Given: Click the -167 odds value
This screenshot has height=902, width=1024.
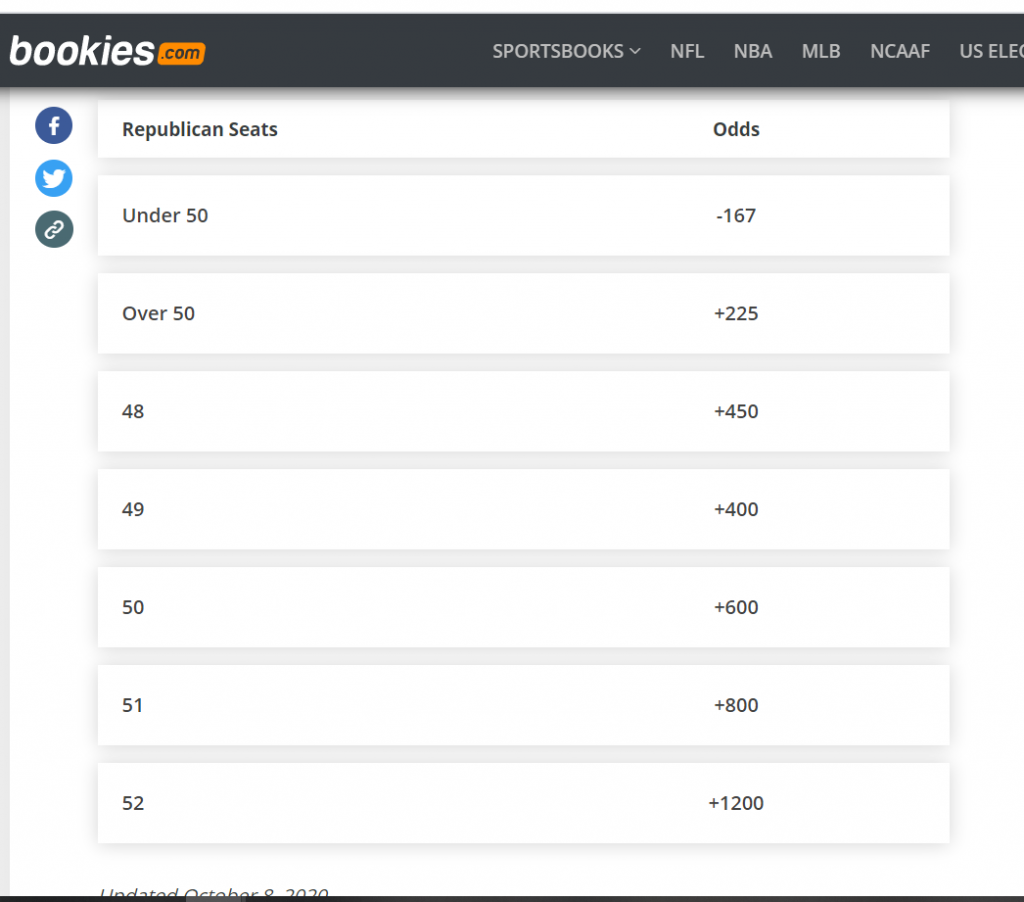Looking at the screenshot, I should point(736,215).
